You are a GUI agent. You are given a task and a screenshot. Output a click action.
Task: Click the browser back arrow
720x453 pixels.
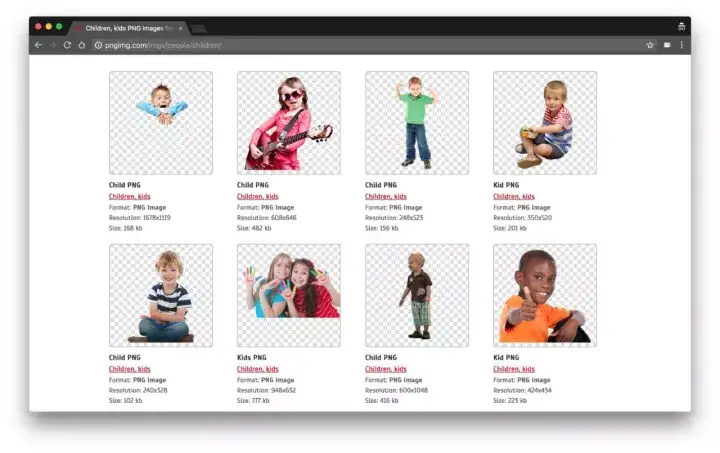tap(39, 45)
